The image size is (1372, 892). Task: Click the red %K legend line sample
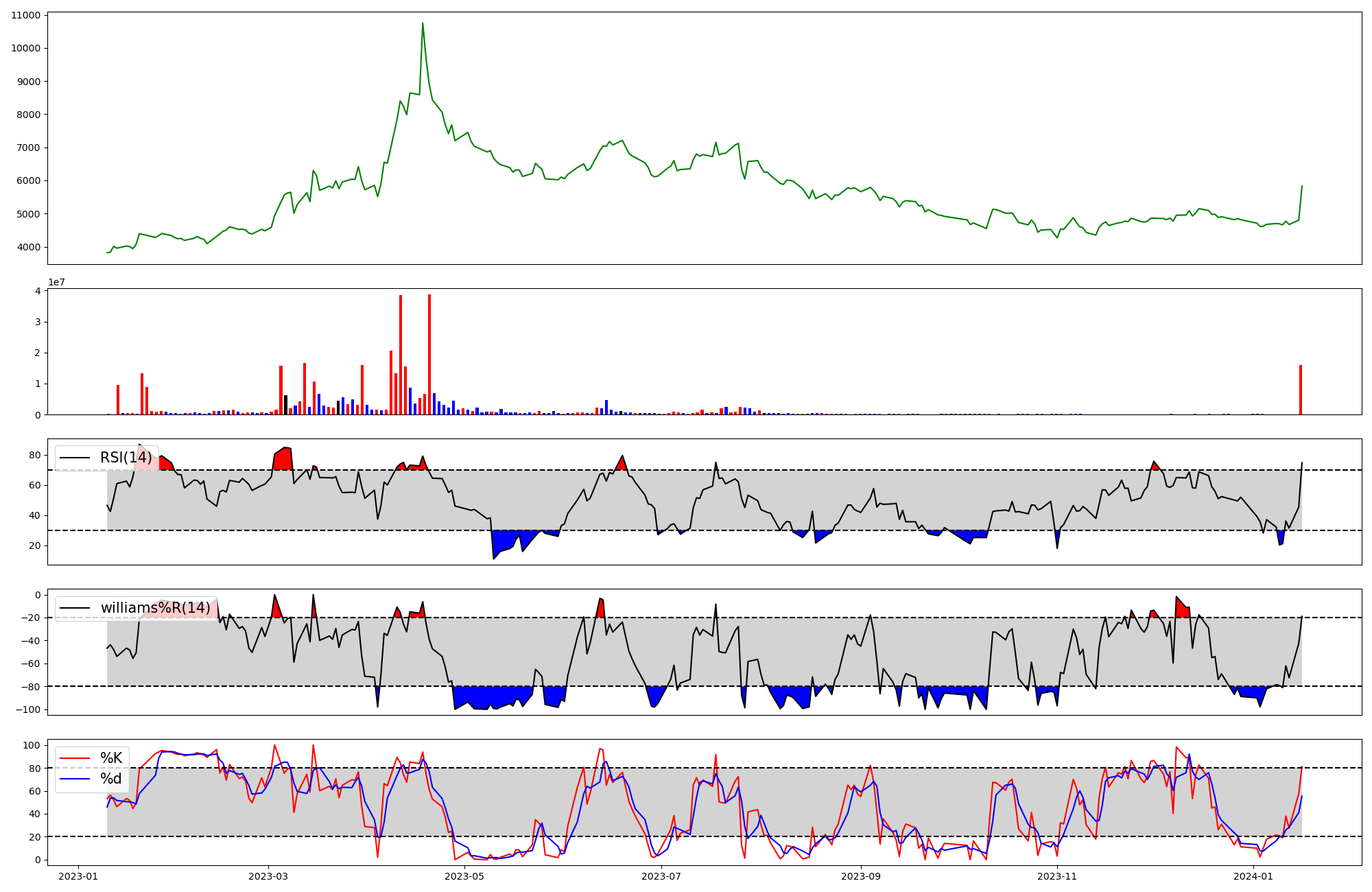[x=75, y=758]
